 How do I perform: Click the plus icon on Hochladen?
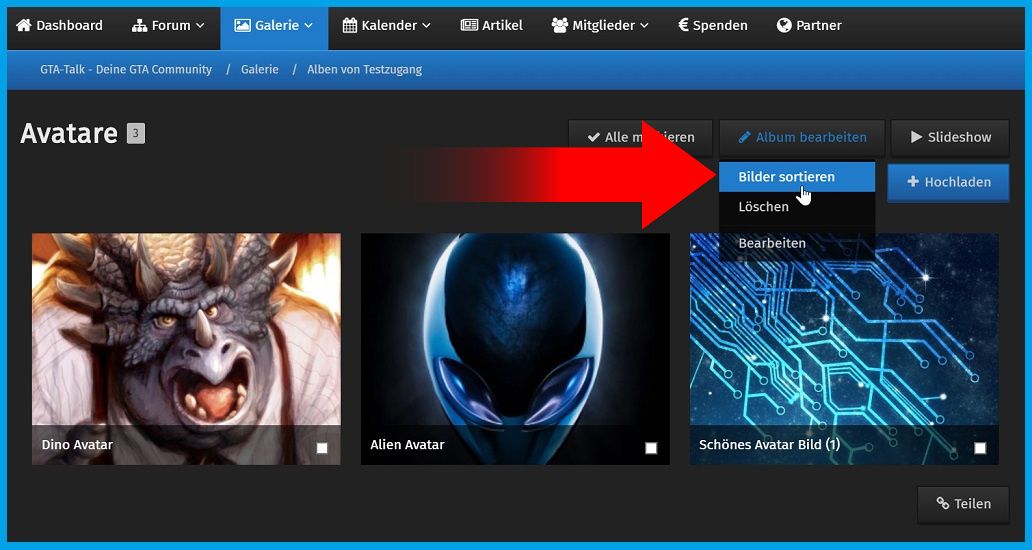(x=912, y=182)
